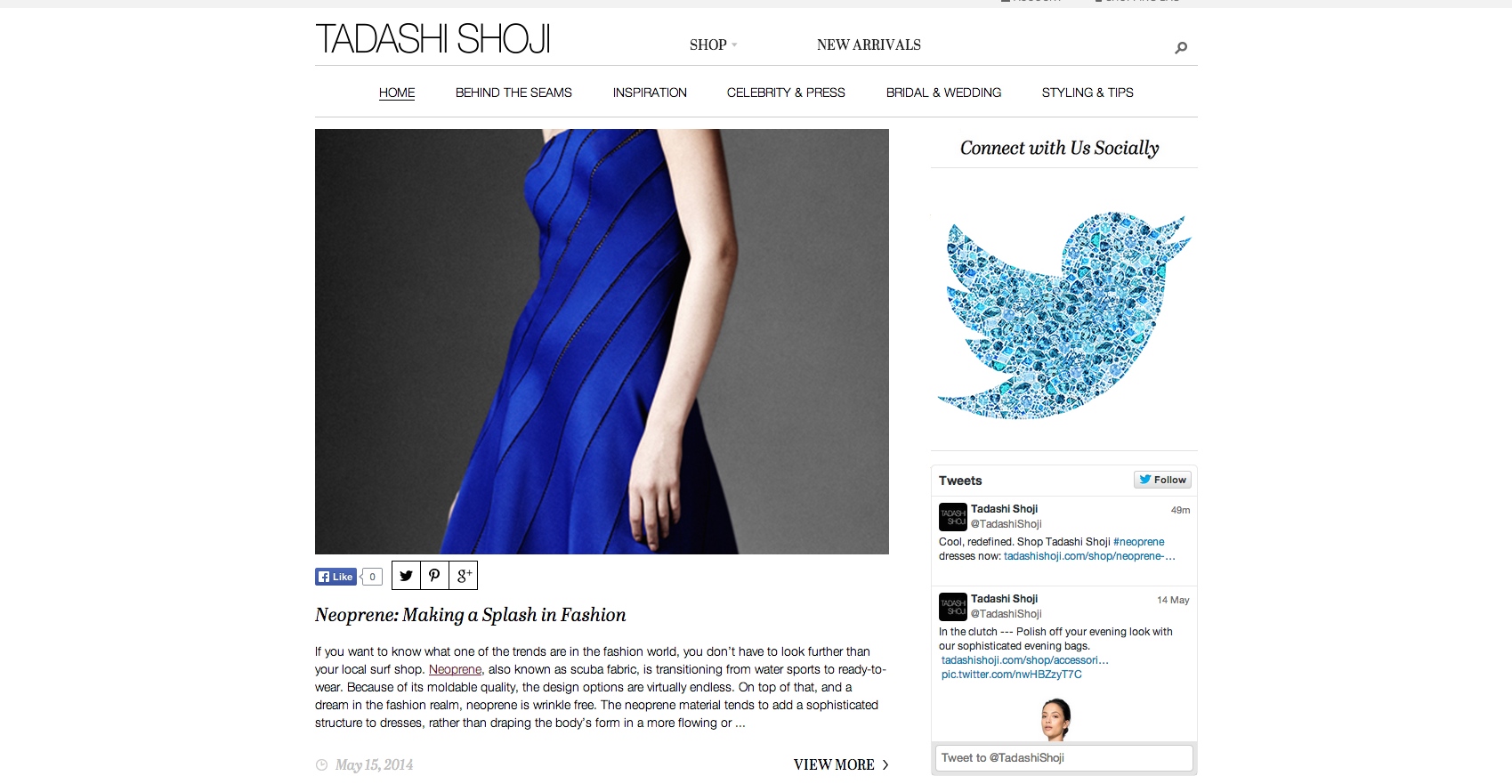Viewport: 1512px width, 784px height.
Task: Click the Tweet to @TadashiShoji field
Action: [1064, 758]
